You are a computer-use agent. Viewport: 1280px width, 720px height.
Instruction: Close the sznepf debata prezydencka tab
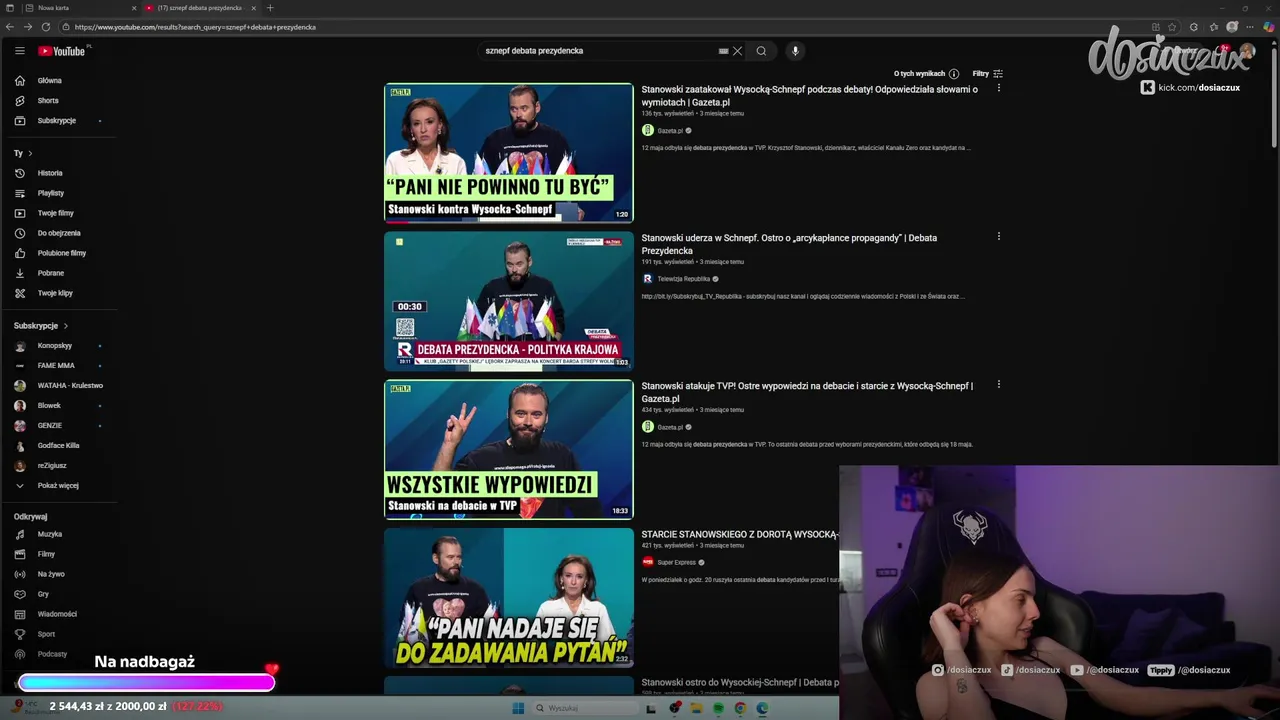(253, 8)
